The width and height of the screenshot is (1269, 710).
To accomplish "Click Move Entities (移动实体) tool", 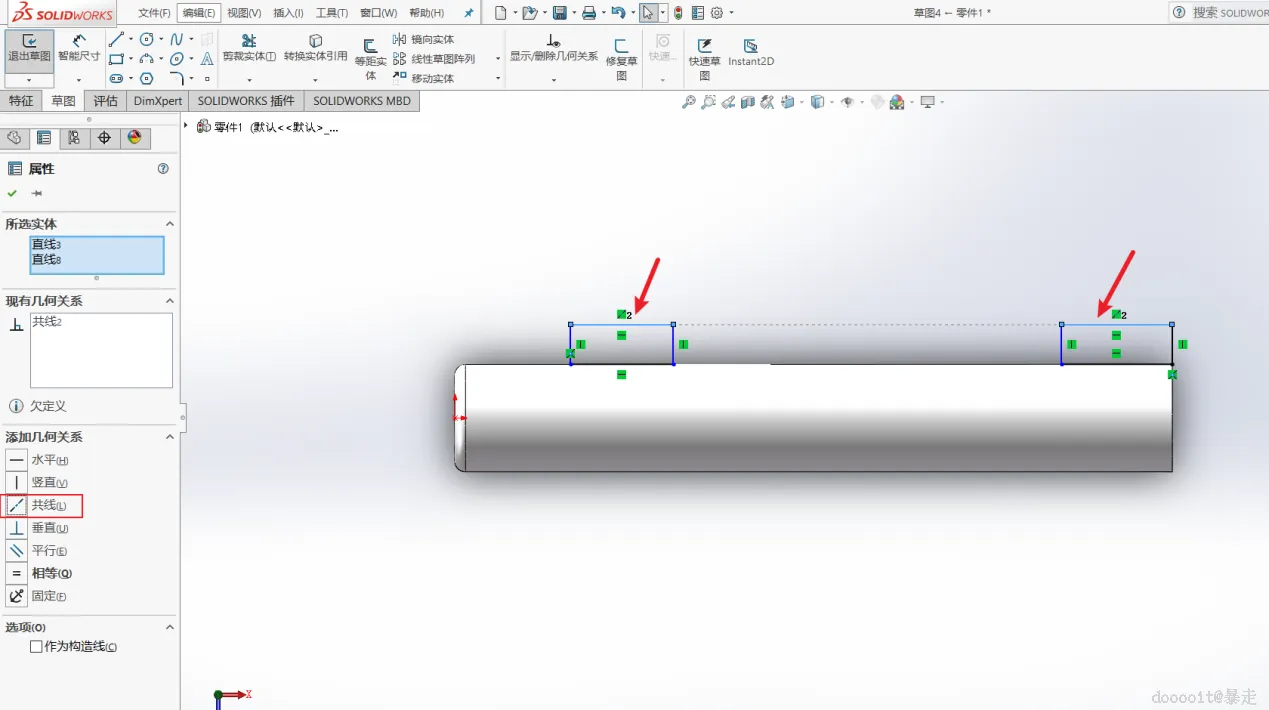I will [x=423, y=78].
